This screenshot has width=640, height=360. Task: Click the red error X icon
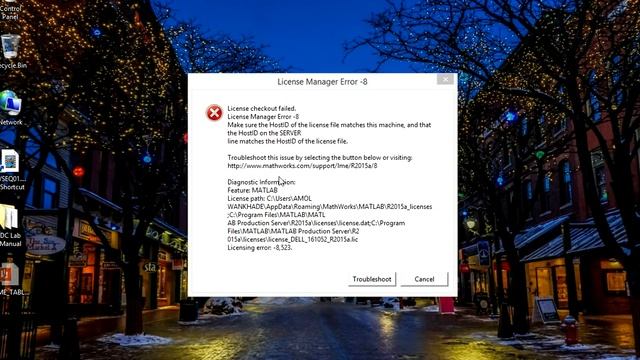[214, 113]
